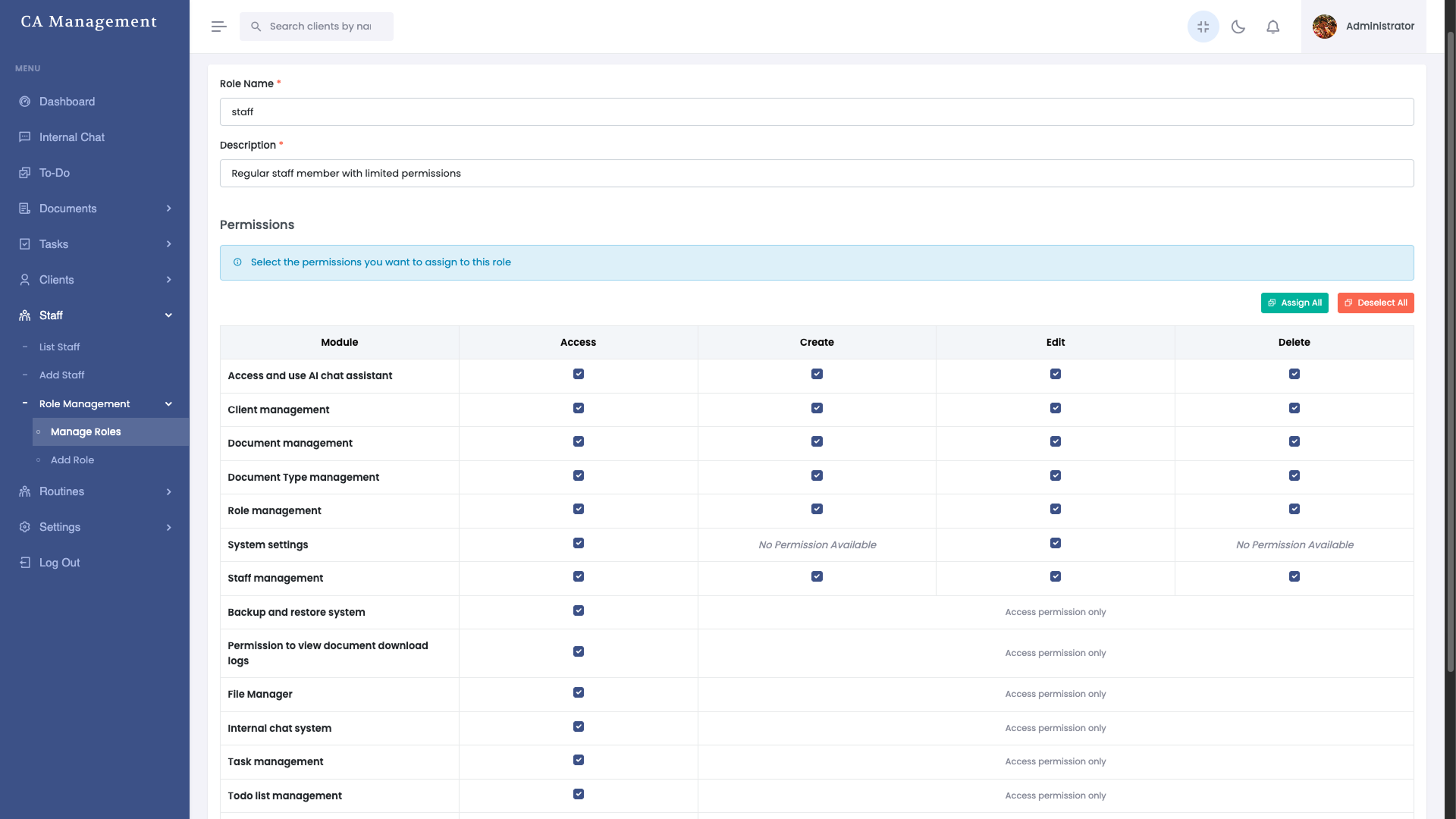Viewport: 1456px width, 819px height.
Task: Select Manage Roles menu item
Action: [x=111, y=431]
